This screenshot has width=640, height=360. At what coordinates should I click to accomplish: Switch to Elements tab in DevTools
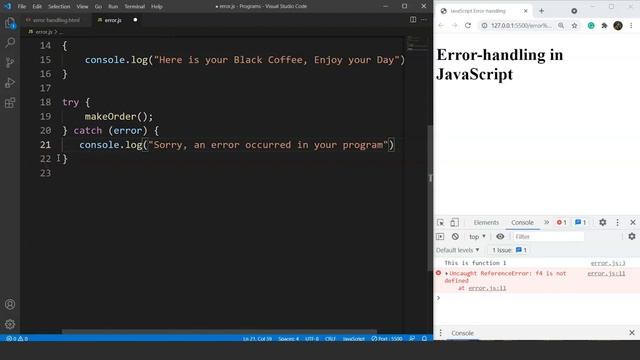click(x=486, y=222)
